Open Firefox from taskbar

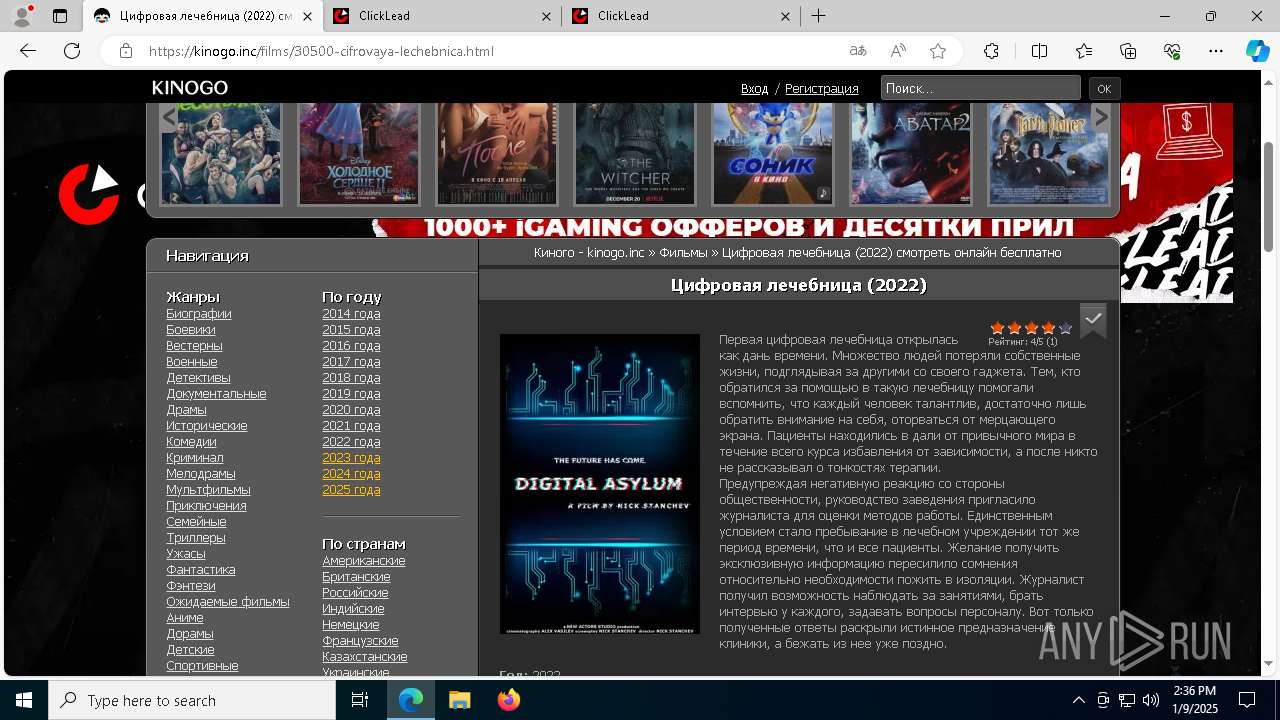click(x=508, y=700)
